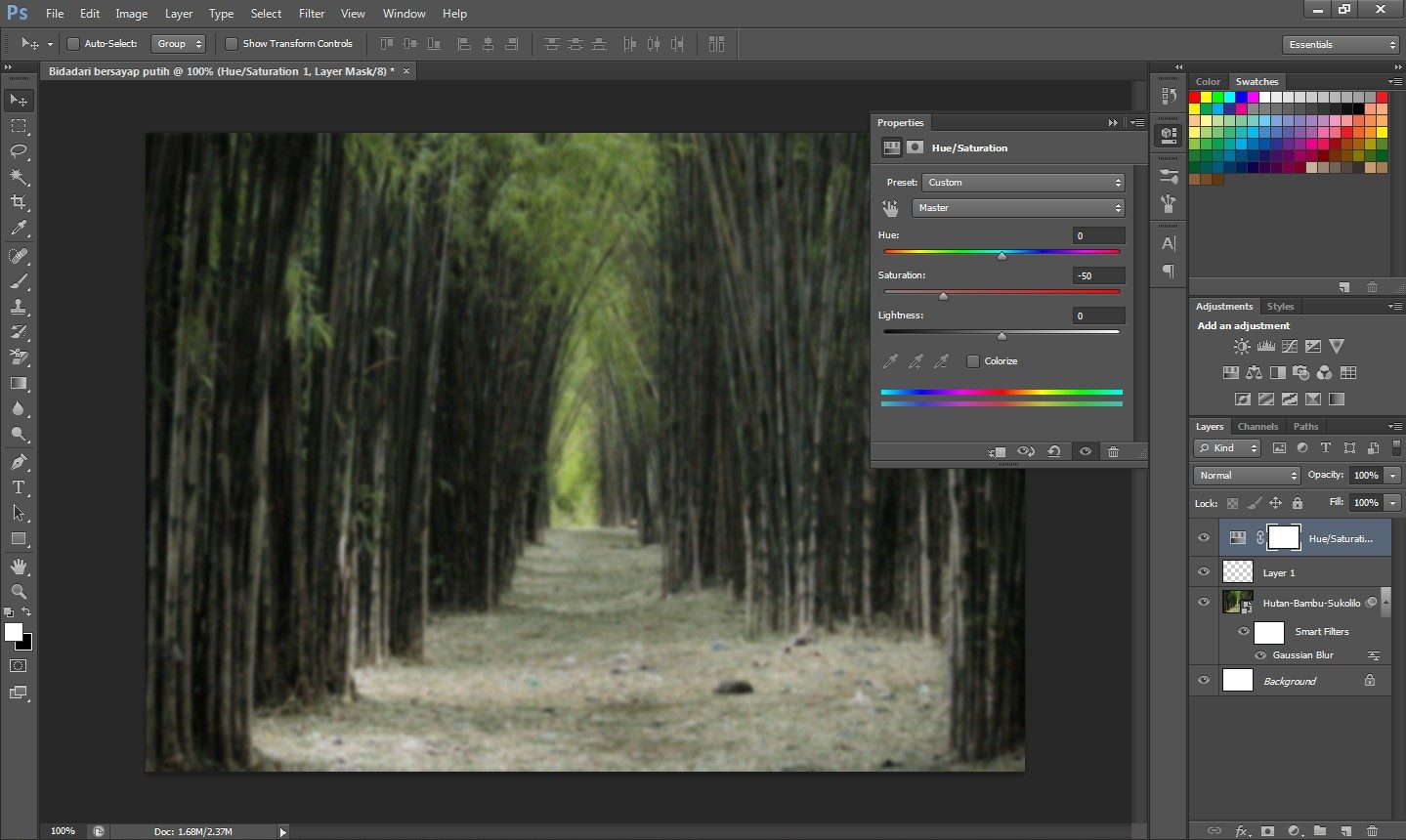
Task: Open the Filter menu
Action: pos(312,14)
